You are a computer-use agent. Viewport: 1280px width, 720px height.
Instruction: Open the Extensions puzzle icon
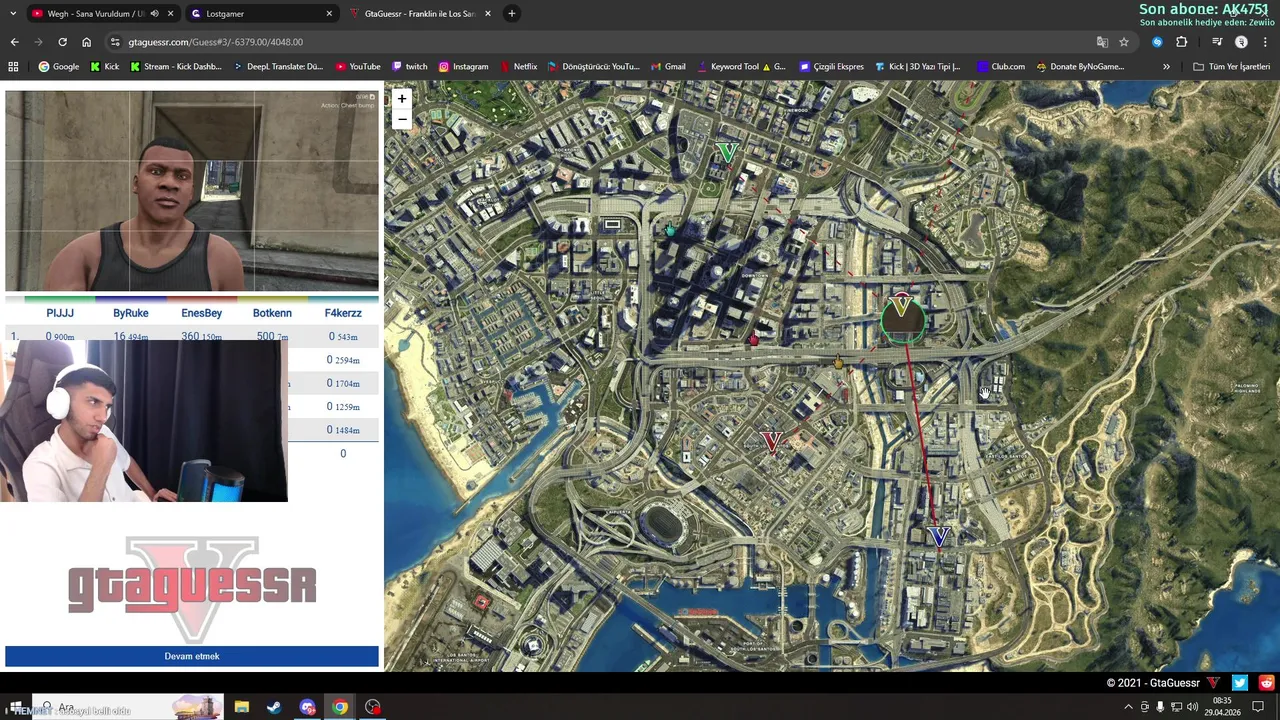pos(1181,42)
